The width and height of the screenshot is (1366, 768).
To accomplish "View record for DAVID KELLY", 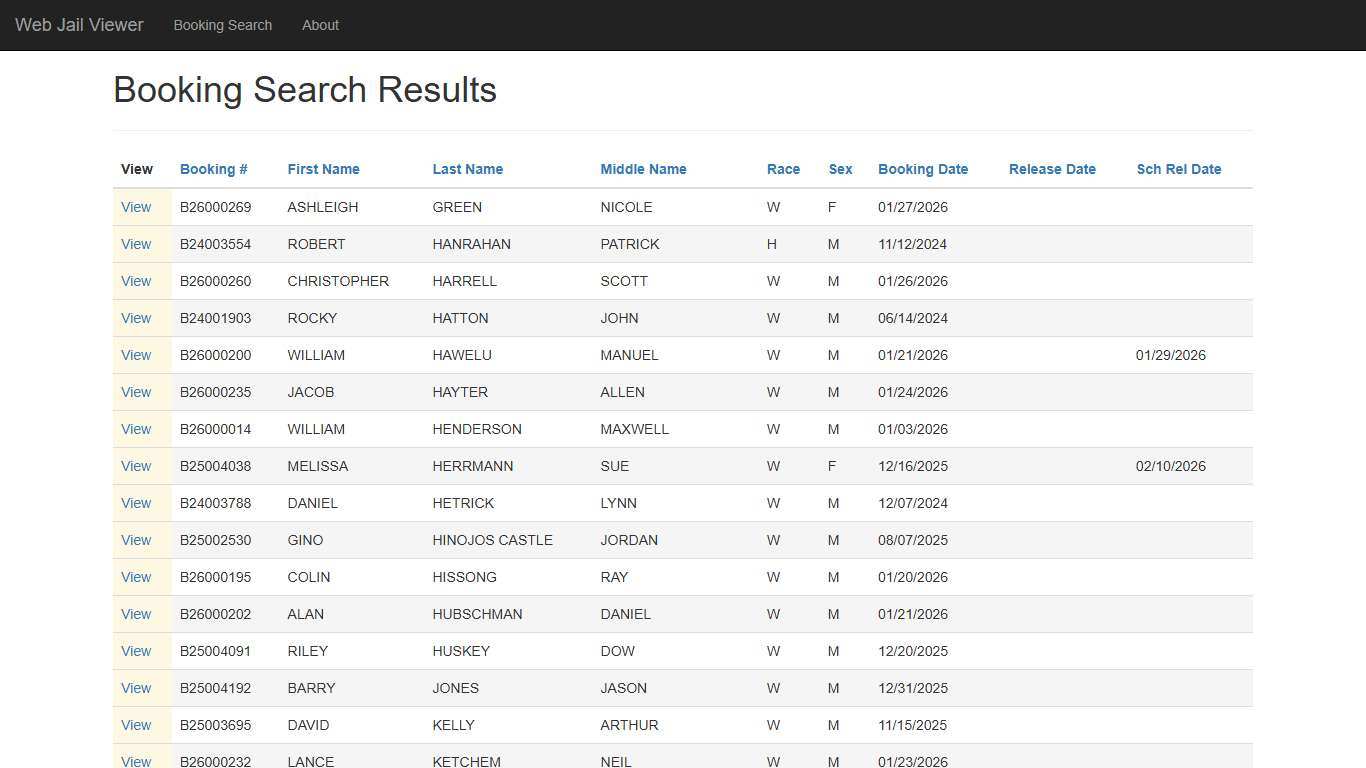I will 136,725.
